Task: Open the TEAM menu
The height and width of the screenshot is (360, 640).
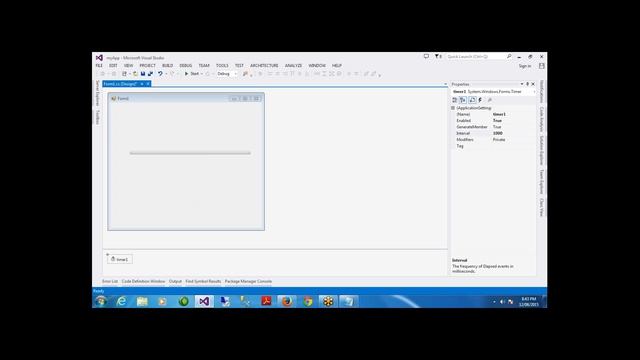Action: tap(204, 66)
